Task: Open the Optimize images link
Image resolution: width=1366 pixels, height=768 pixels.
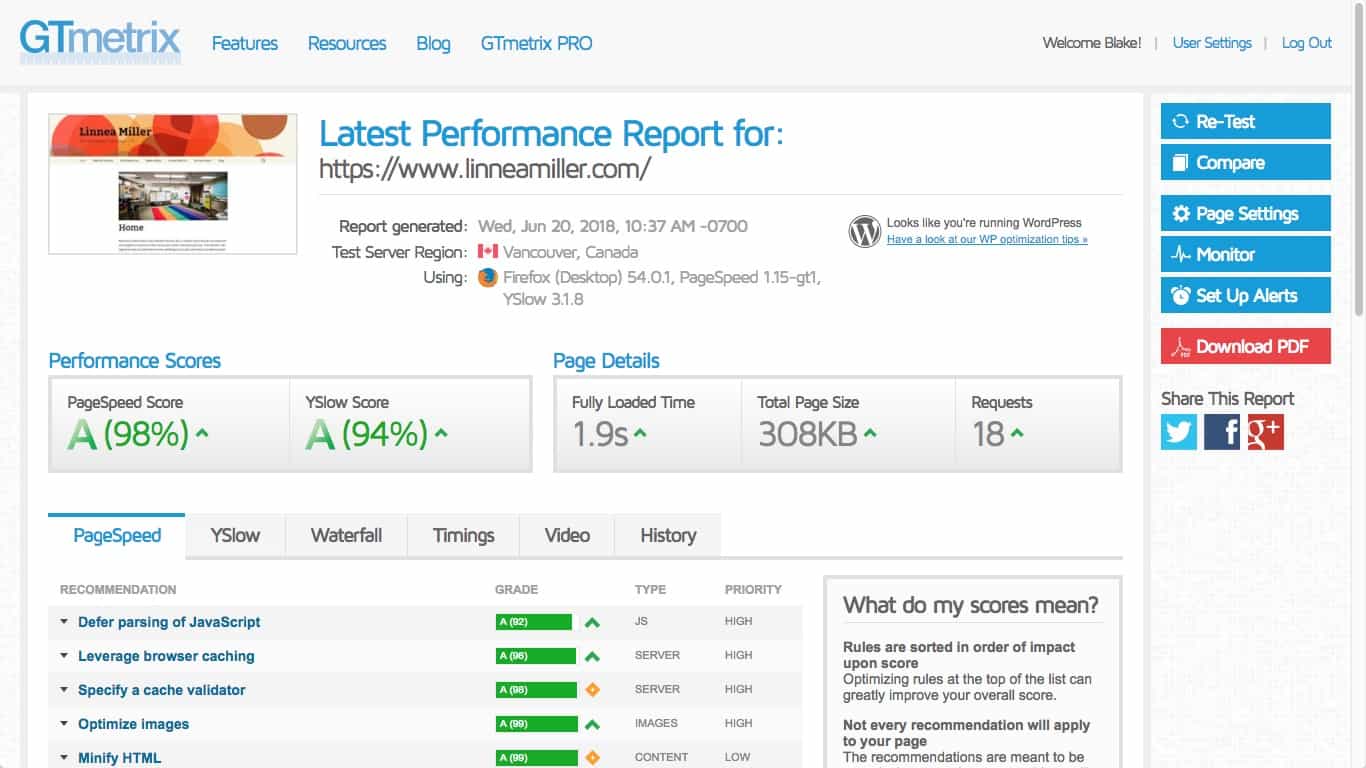Action: tap(133, 724)
